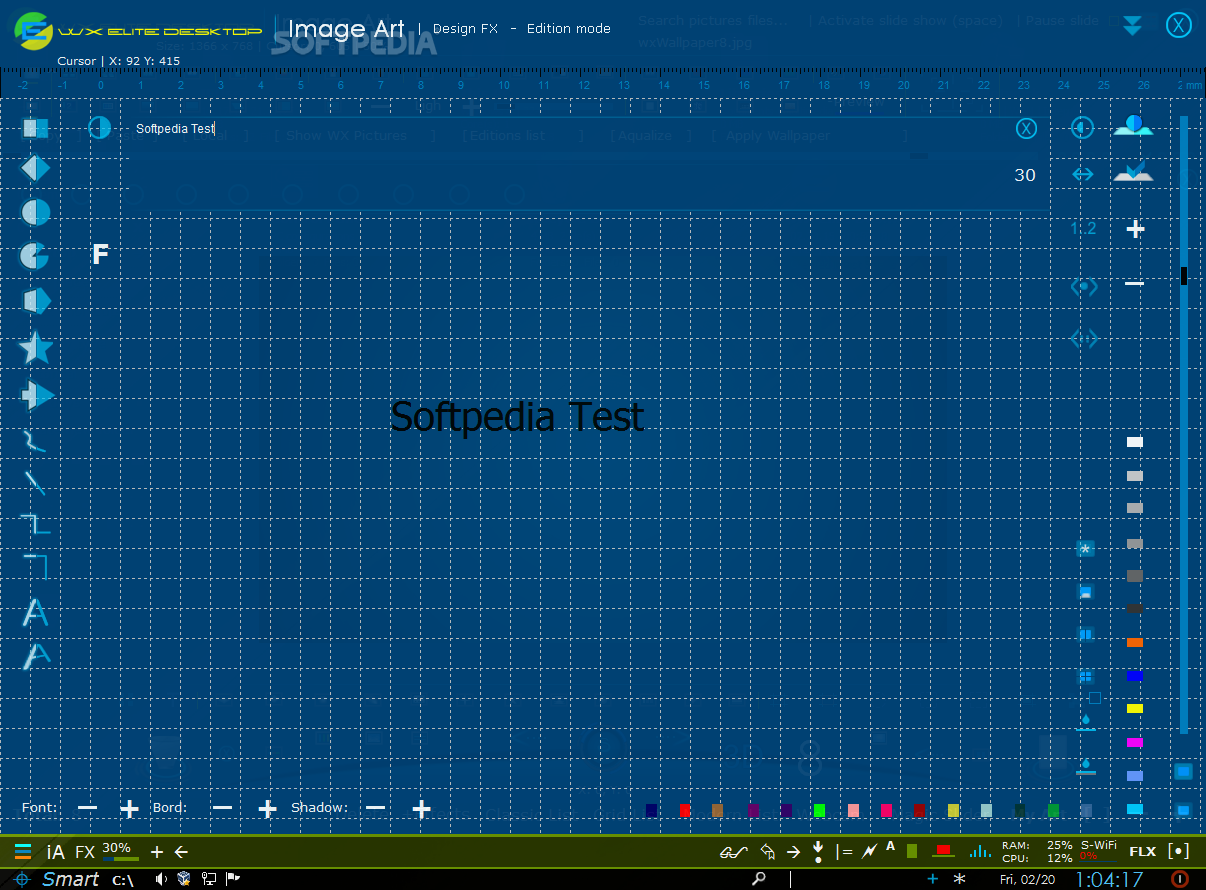
Task: Click the Smart label on taskbar
Action: click(70, 879)
